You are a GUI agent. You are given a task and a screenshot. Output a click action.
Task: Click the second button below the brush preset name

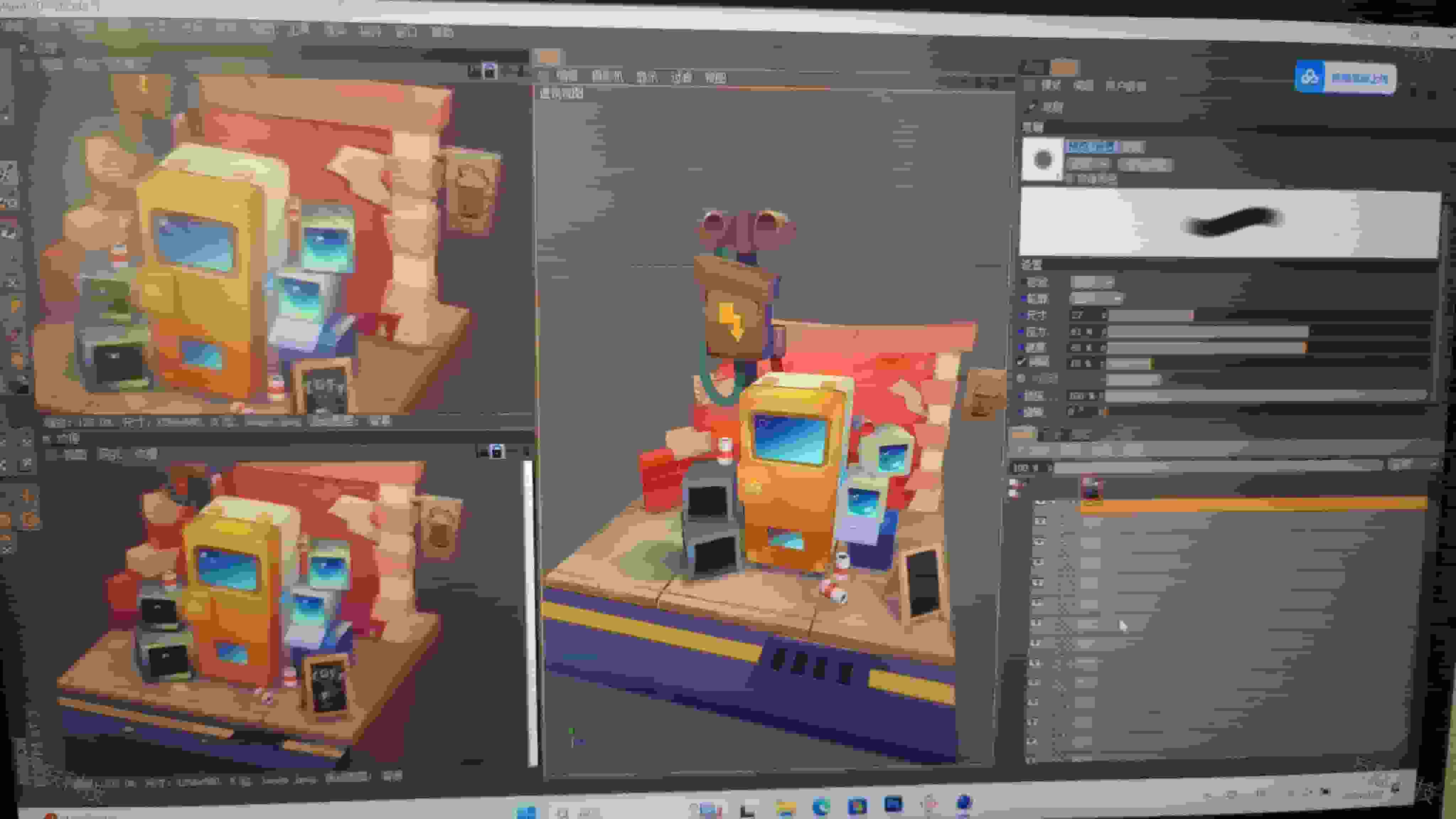pyautogui.click(x=1145, y=165)
